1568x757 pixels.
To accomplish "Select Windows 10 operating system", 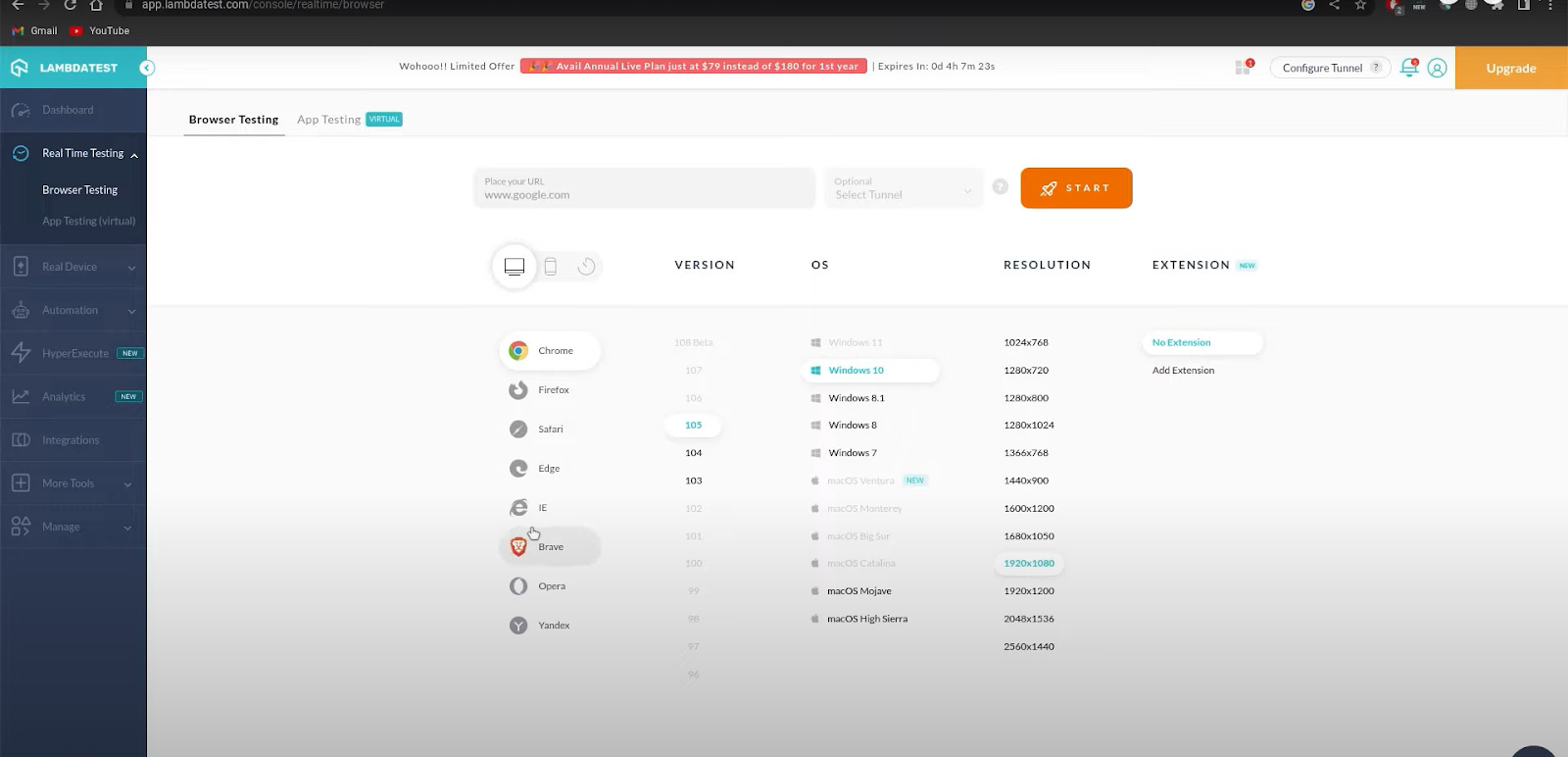I will click(869, 371).
